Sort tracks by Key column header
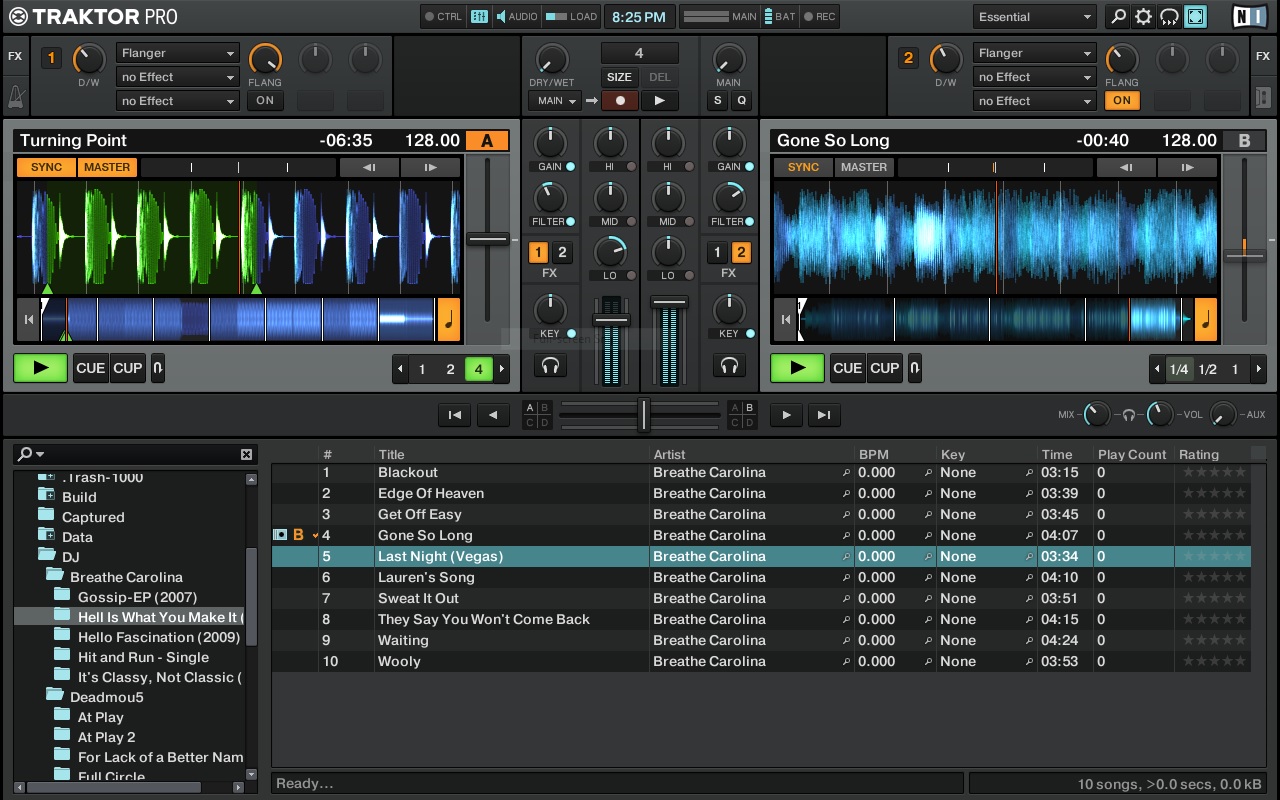 pos(952,454)
